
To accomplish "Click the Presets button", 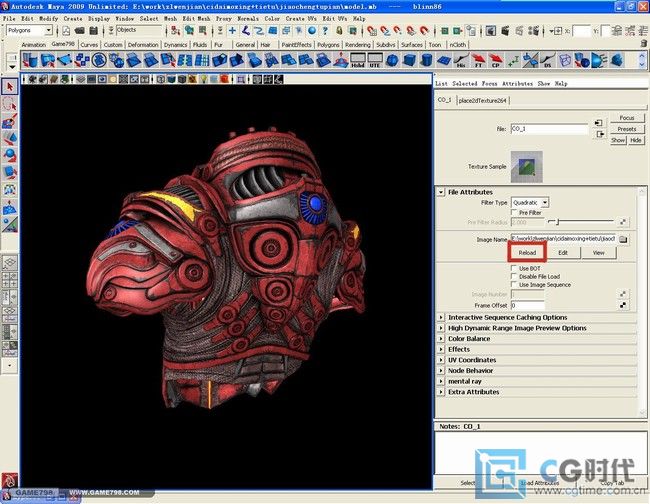I will pyautogui.click(x=626, y=129).
